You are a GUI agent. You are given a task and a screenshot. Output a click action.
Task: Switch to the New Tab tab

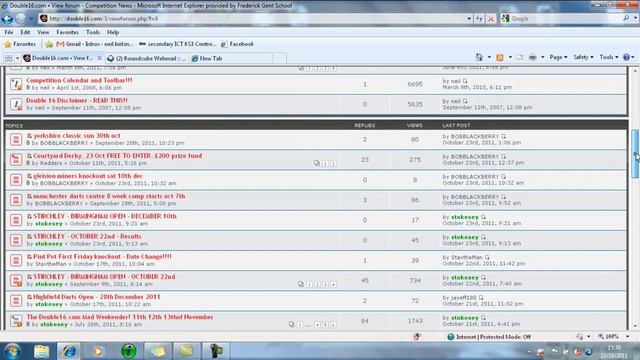click(x=231, y=58)
